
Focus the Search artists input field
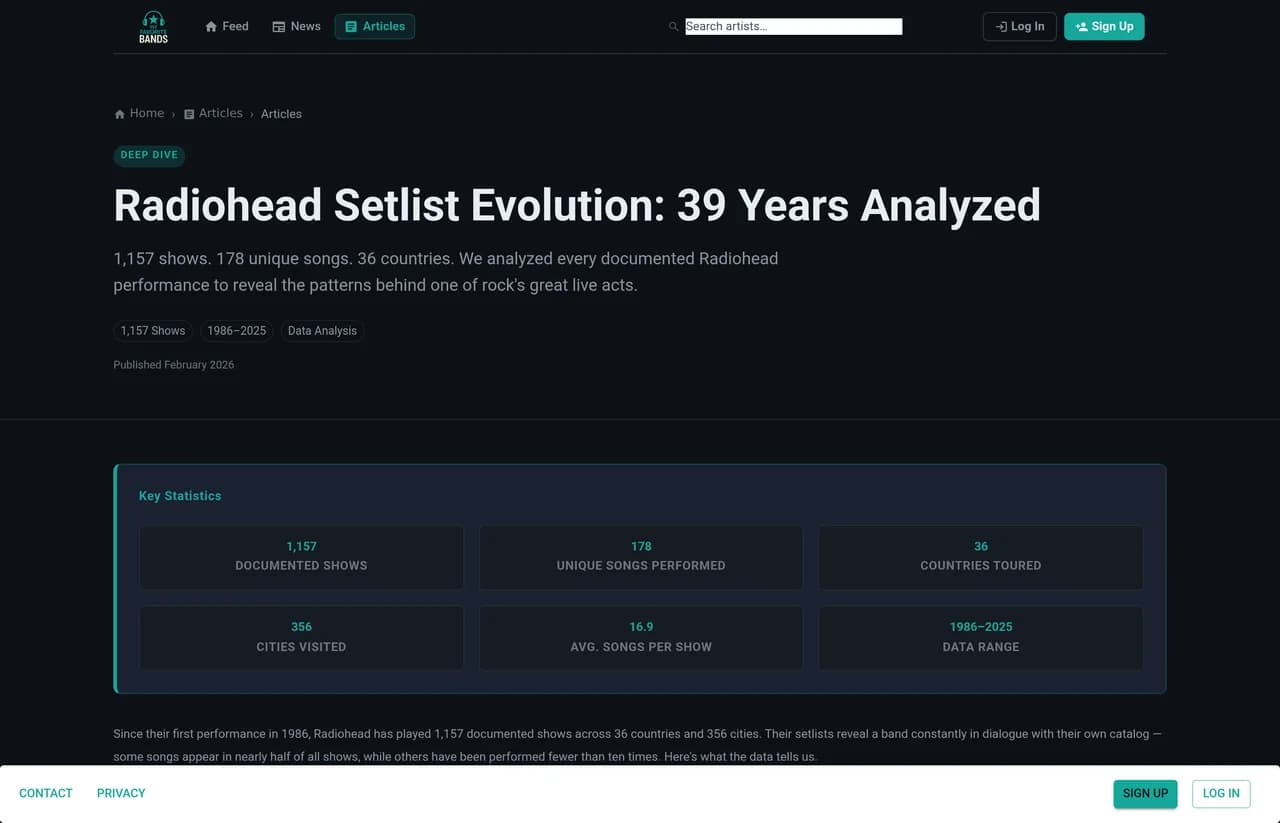(x=793, y=27)
